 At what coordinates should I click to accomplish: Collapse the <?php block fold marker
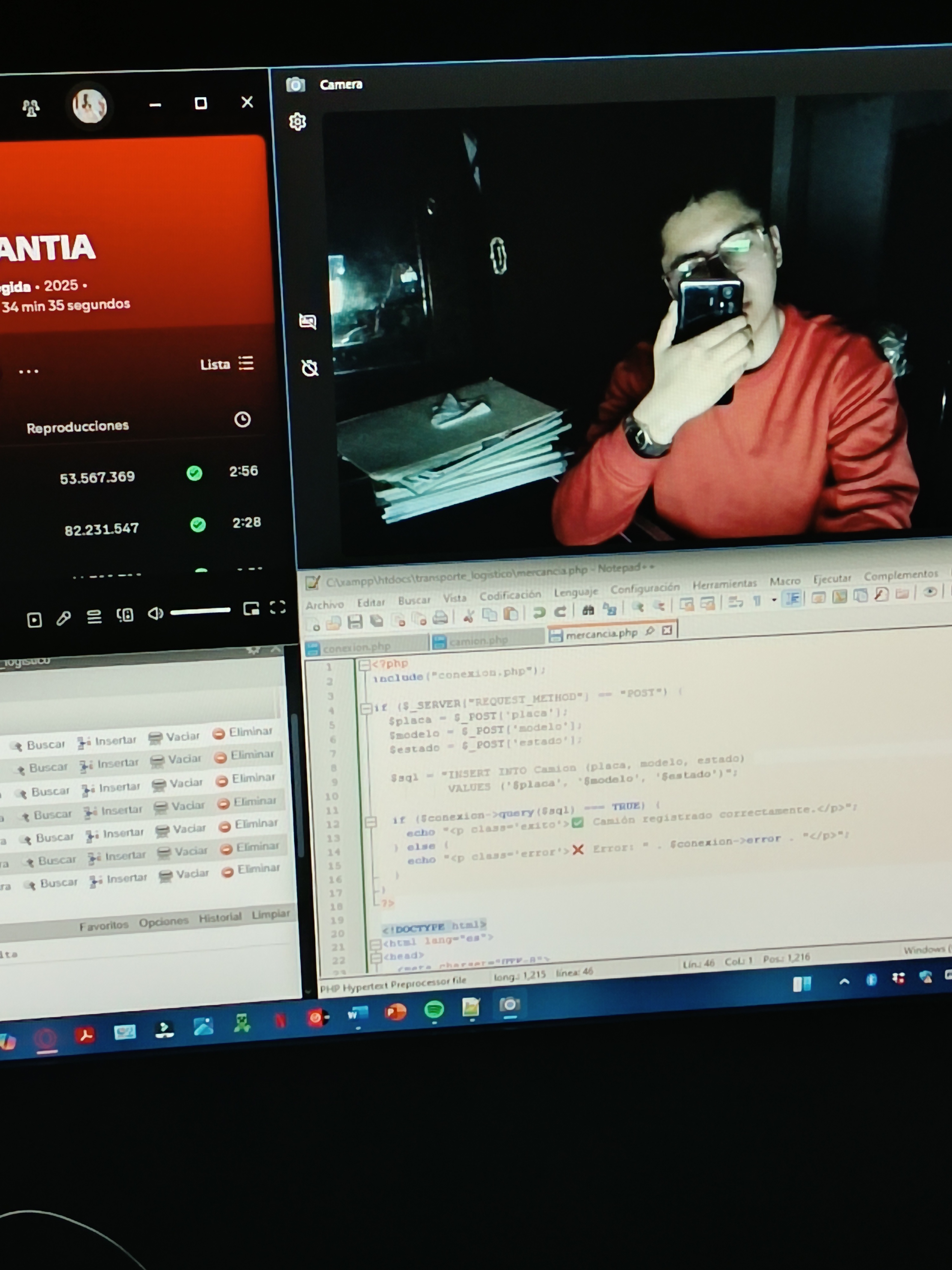pyautogui.click(x=364, y=665)
